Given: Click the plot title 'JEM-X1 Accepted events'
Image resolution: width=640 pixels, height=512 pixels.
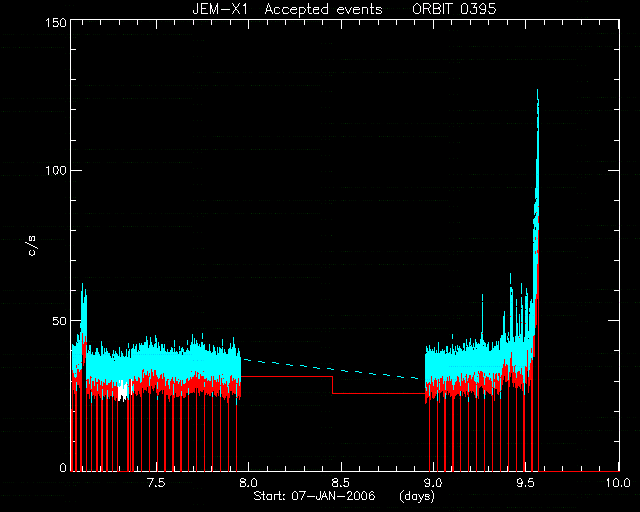Looking at the screenshot, I should click(x=287, y=9).
